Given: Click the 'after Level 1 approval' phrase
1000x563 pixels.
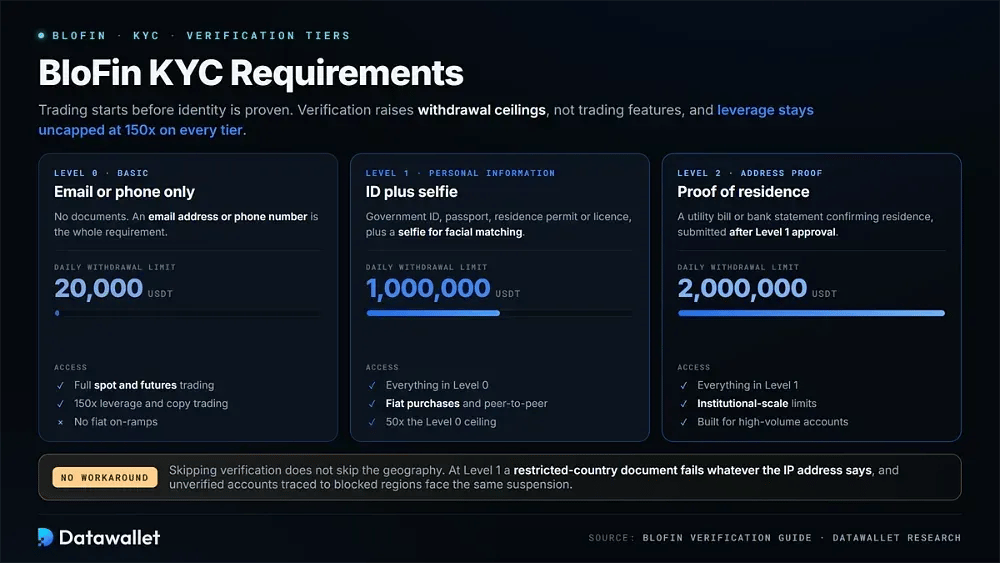Looking at the screenshot, I should tap(782, 232).
